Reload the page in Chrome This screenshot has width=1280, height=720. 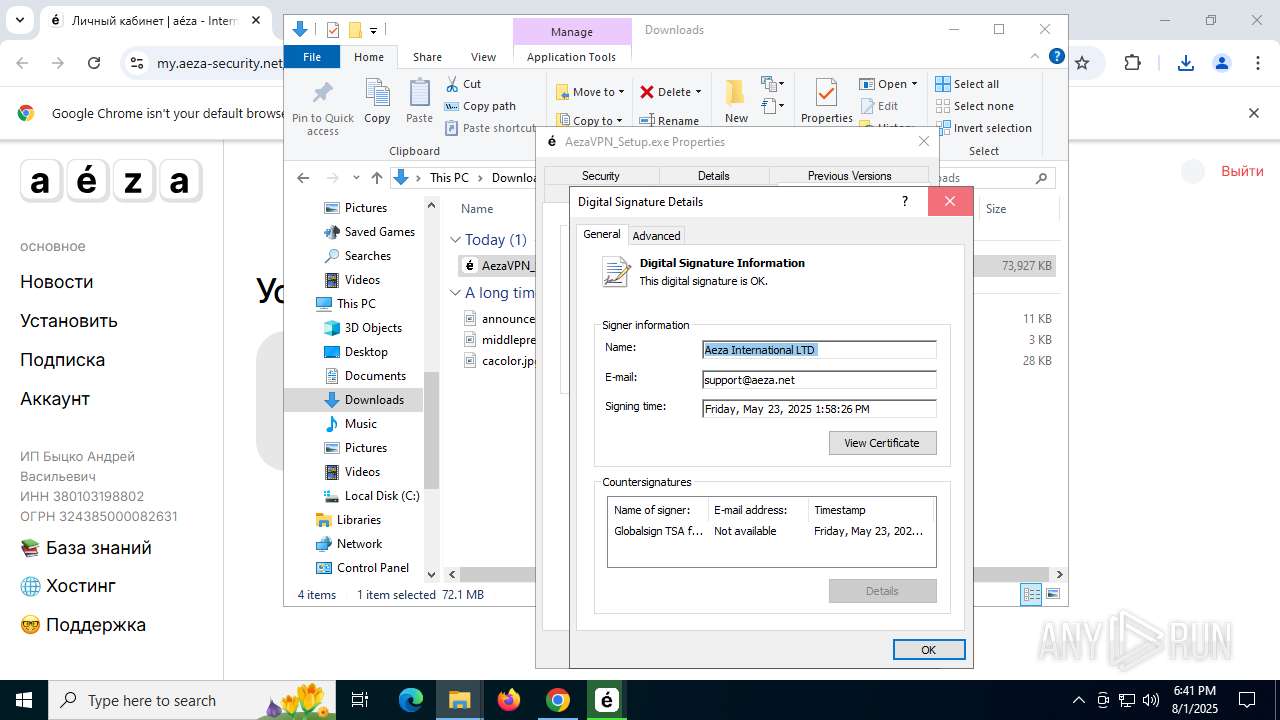[94, 63]
